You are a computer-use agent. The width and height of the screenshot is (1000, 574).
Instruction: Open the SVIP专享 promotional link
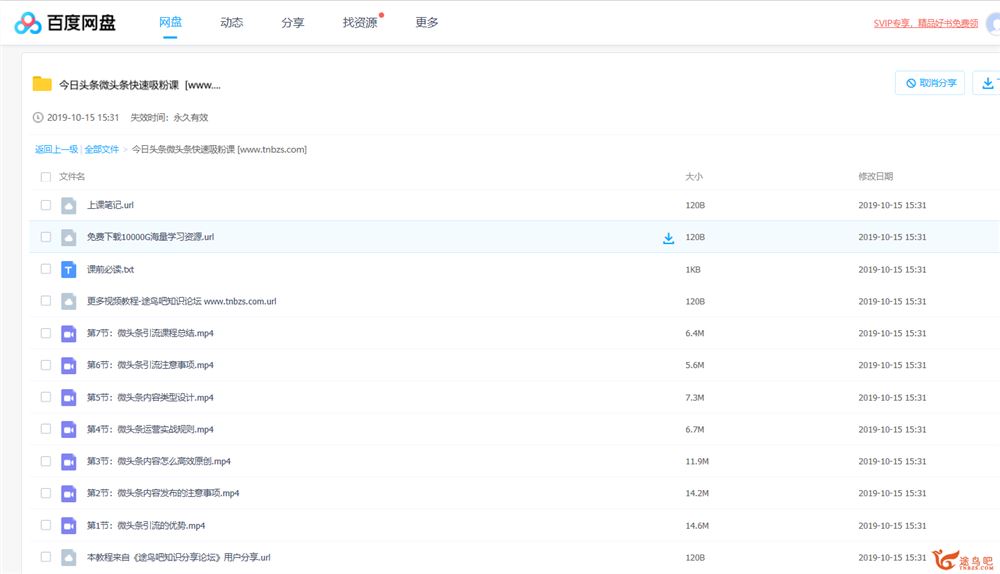[925, 23]
